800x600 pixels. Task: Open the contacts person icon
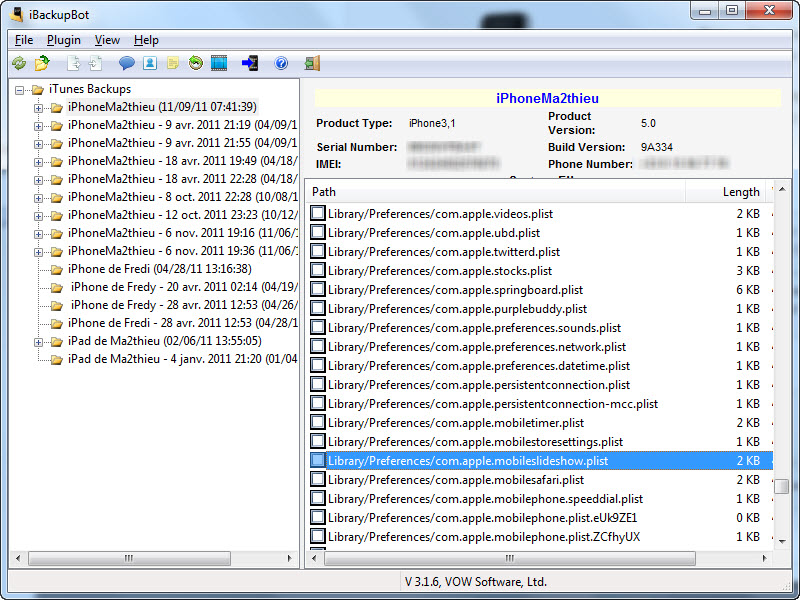[150, 63]
